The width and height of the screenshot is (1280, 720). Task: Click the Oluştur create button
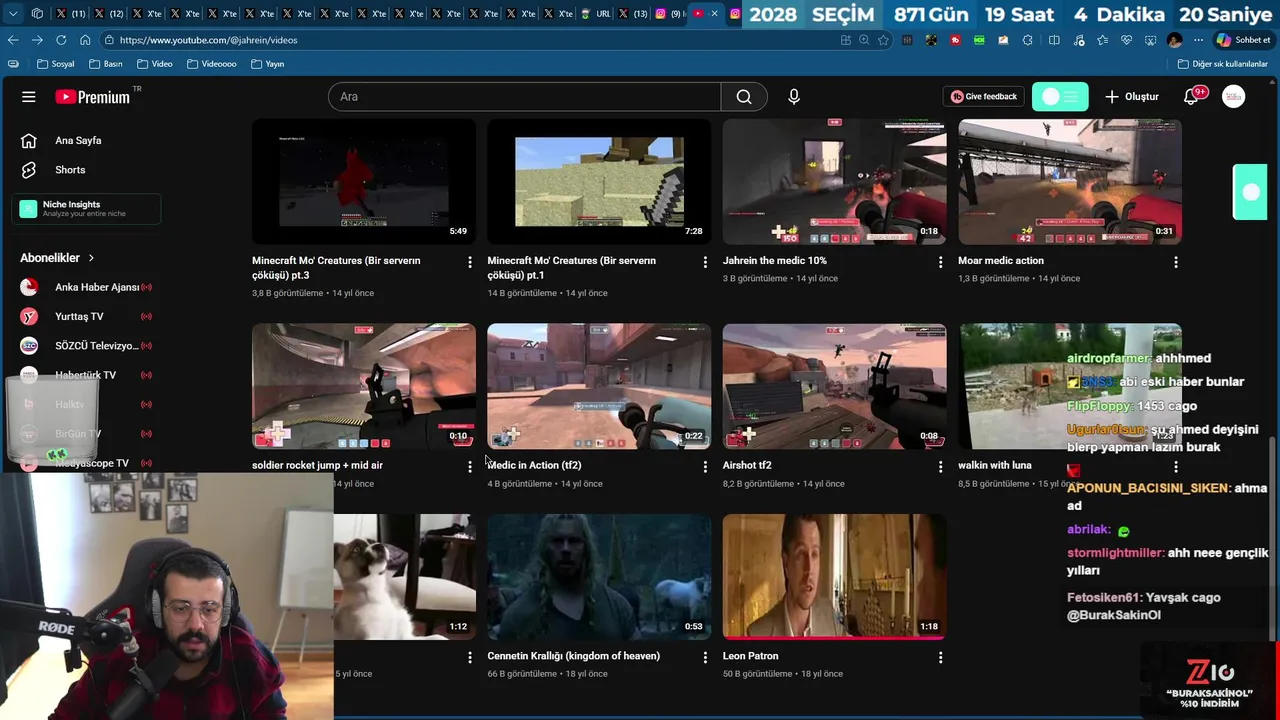click(1132, 97)
